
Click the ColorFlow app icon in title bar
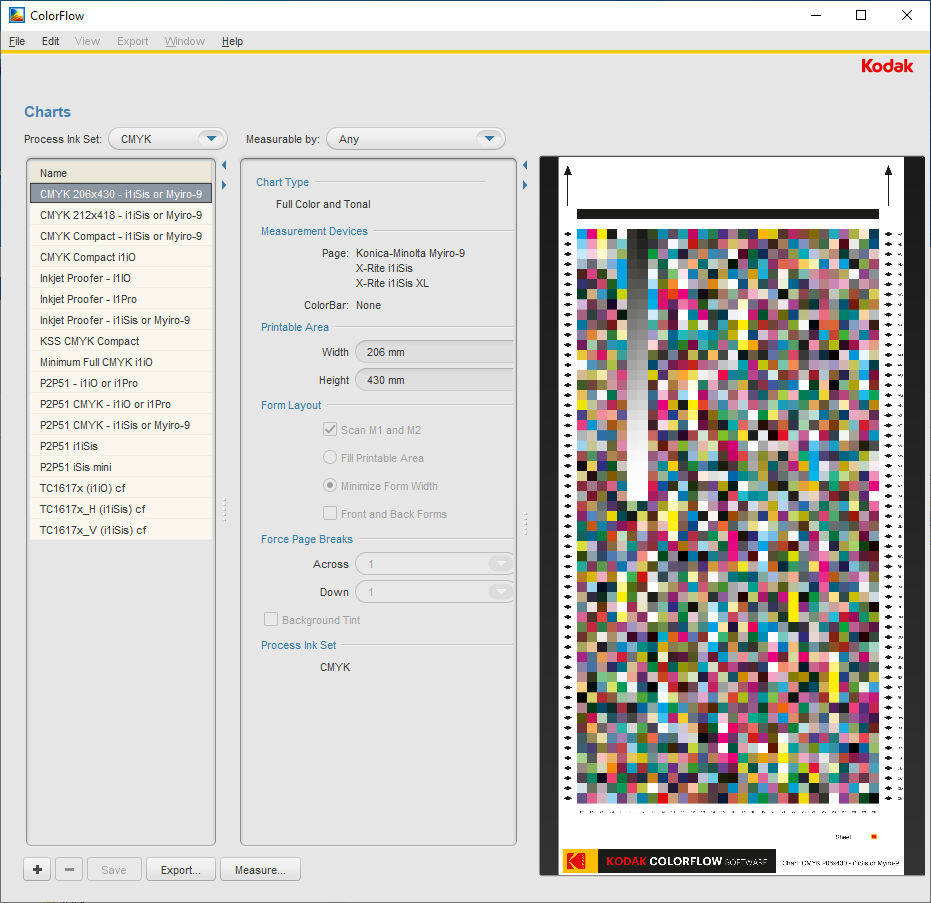(17, 15)
